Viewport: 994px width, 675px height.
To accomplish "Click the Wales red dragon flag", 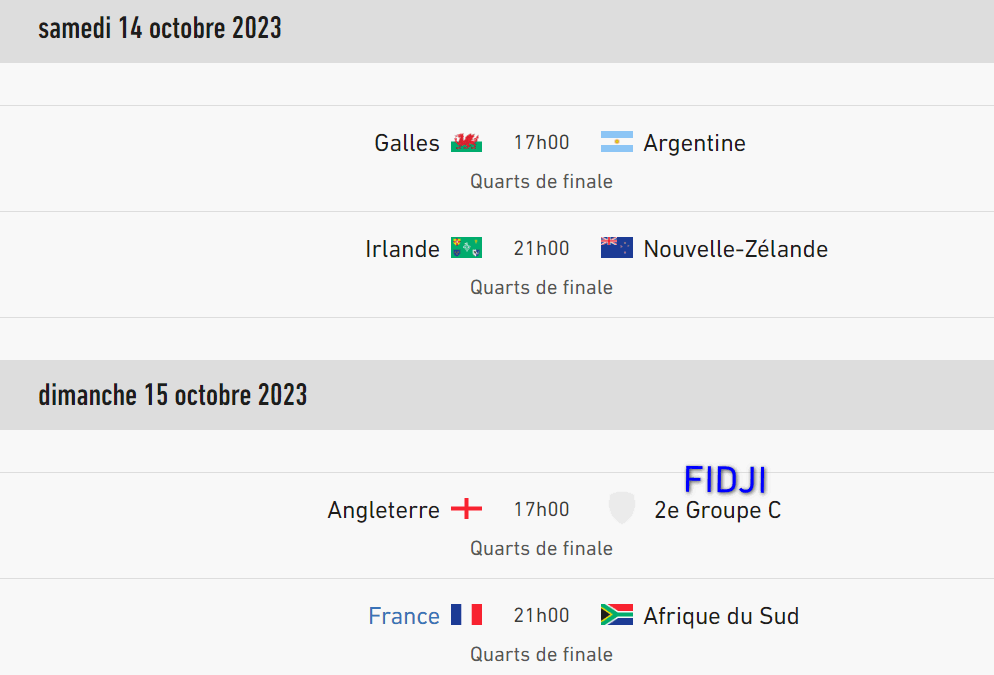I will click(466, 143).
